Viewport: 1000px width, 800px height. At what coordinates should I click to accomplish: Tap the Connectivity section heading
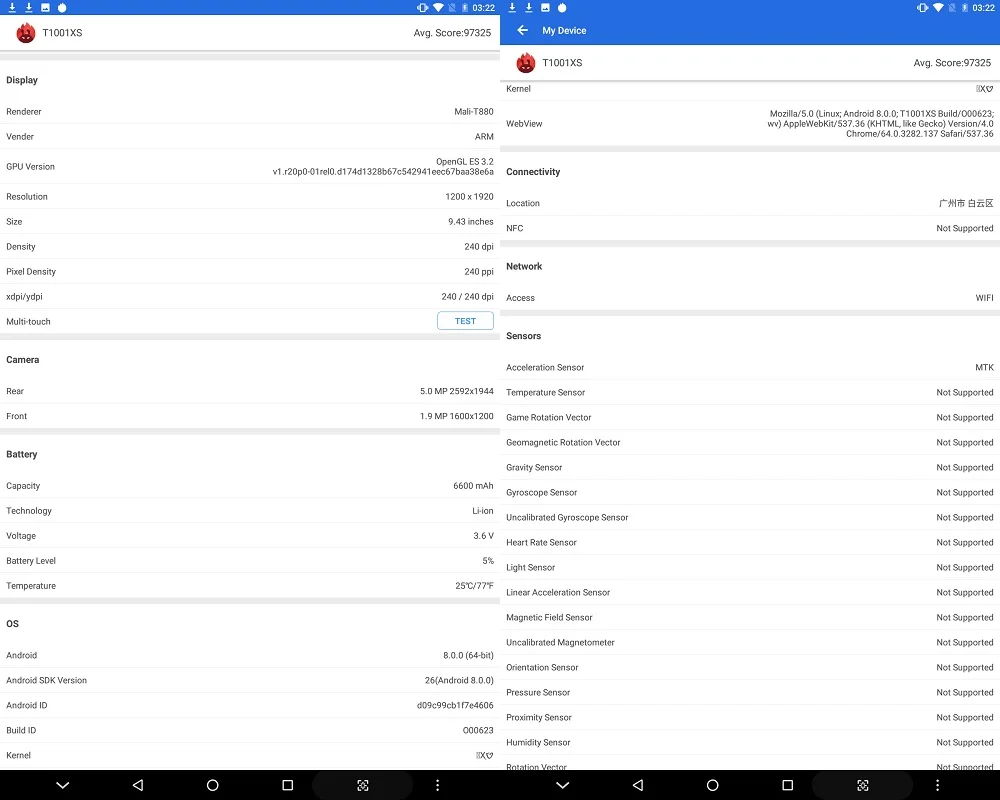click(x=533, y=172)
